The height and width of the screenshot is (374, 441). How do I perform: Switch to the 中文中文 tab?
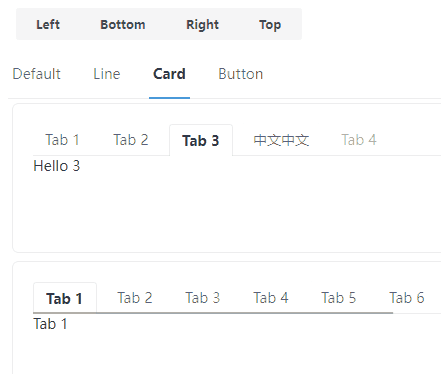pyautogui.click(x=281, y=140)
